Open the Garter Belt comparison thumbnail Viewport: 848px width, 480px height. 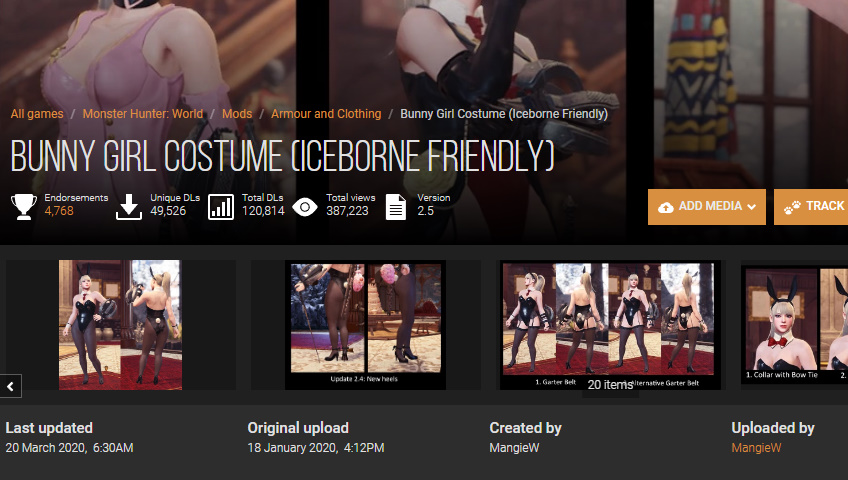(x=611, y=325)
